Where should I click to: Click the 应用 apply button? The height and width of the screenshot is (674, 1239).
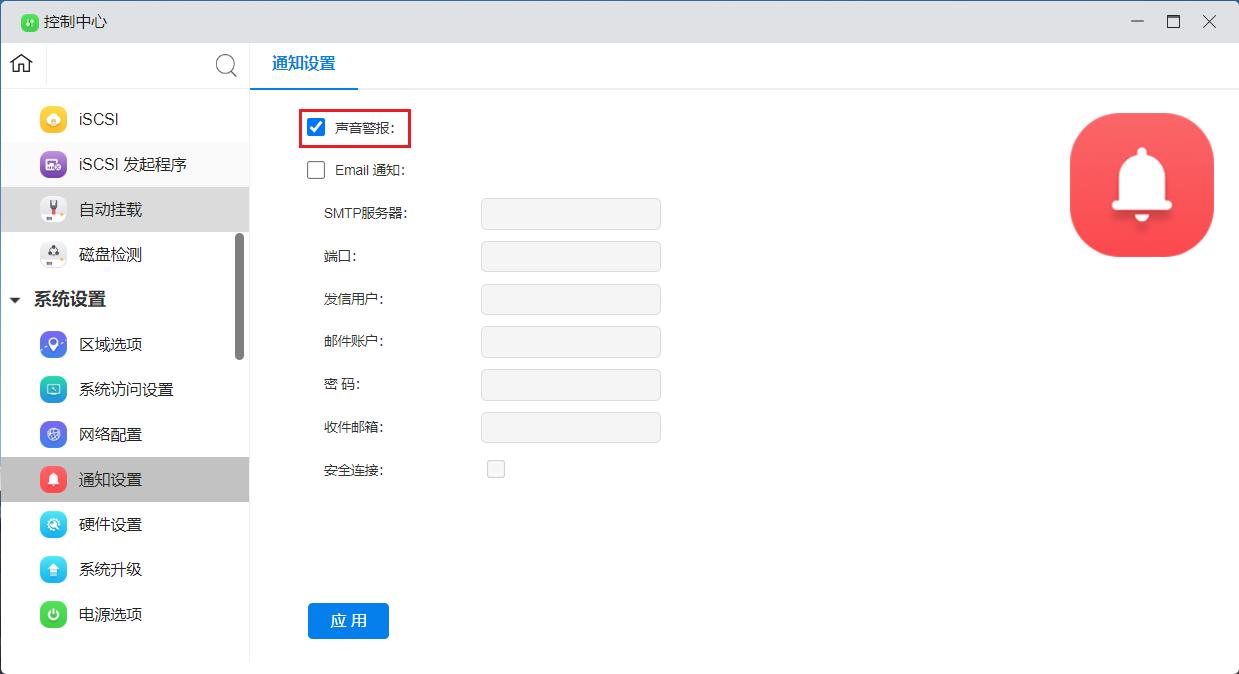pyautogui.click(x=348, y=621)
